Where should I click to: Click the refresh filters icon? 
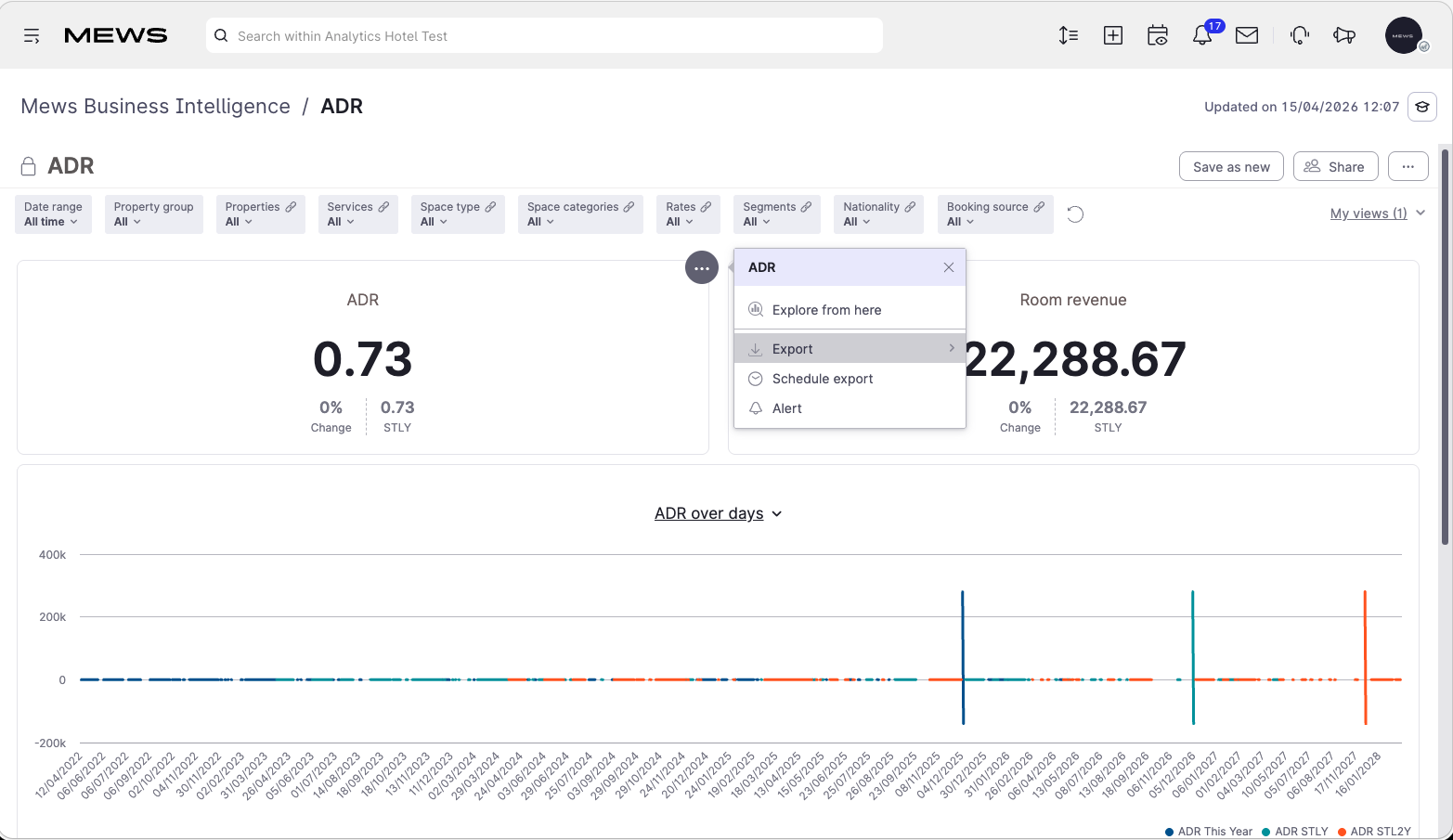1075,214
